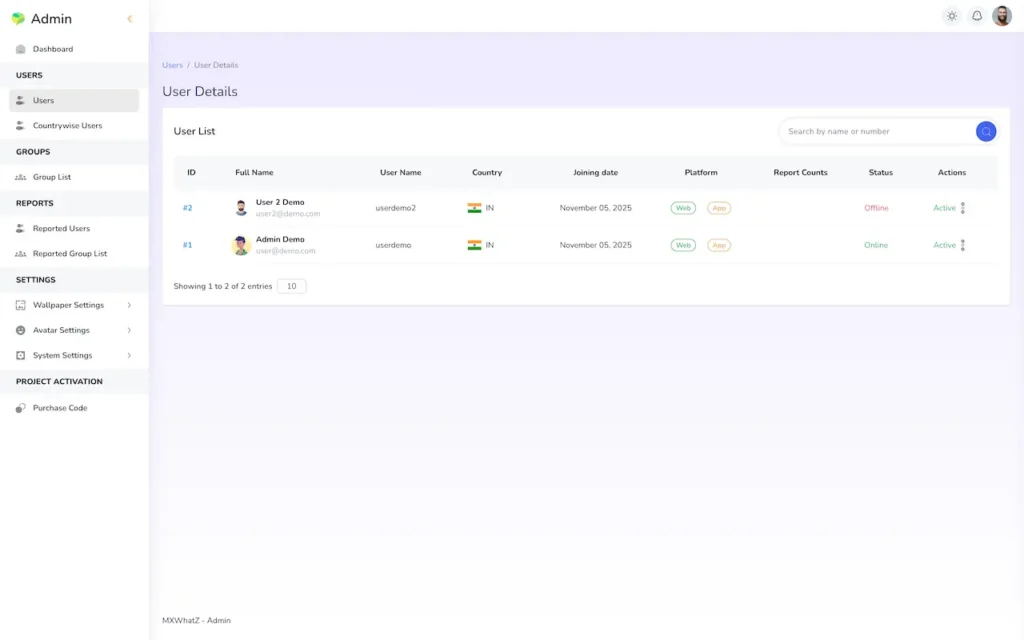Click User 2 Demo name text
The width and height of the screenshot is (1024, 640).
pos(280,202)
